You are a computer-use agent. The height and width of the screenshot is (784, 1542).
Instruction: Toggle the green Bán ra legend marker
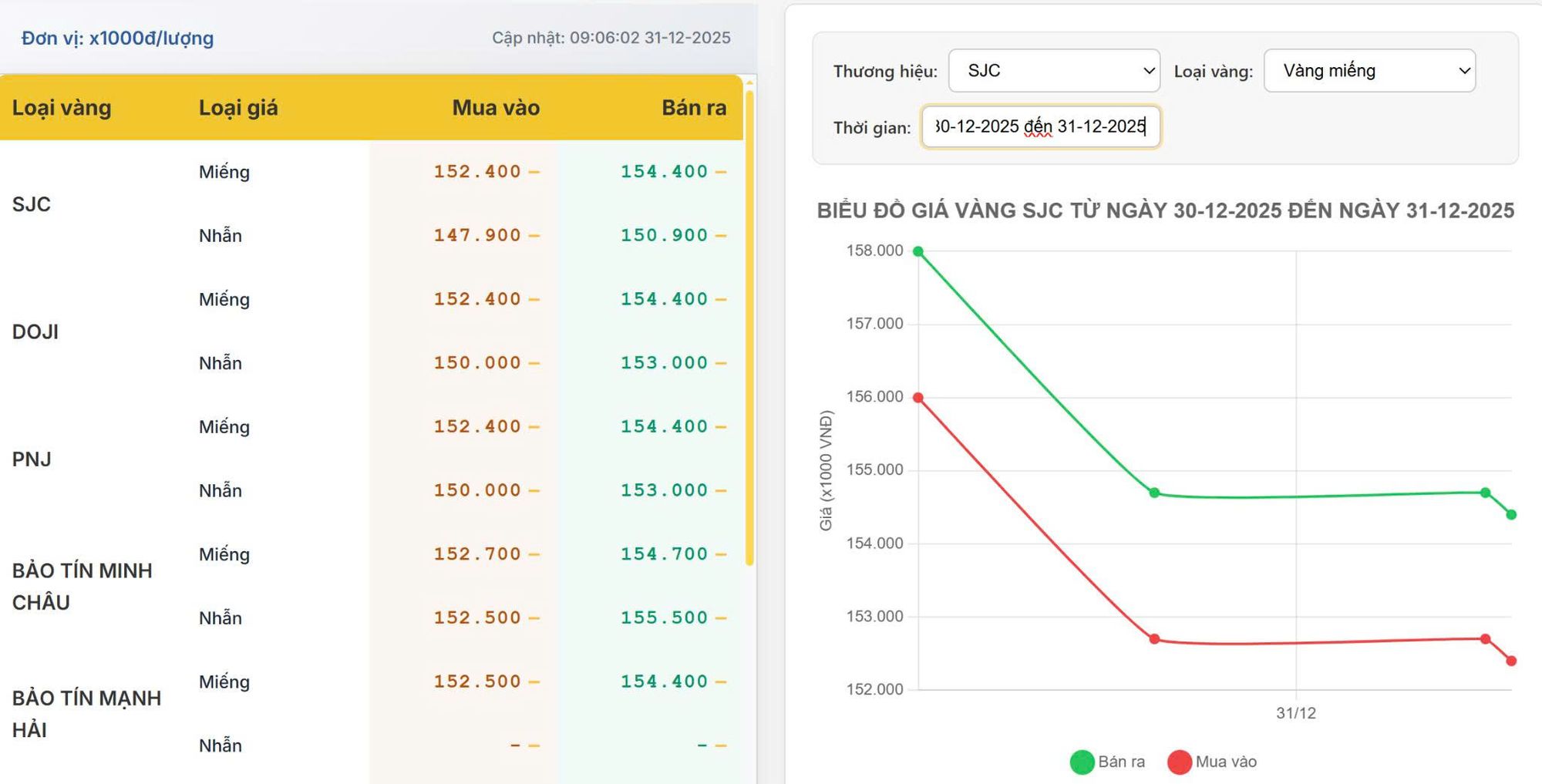[x=1082, y=762]
